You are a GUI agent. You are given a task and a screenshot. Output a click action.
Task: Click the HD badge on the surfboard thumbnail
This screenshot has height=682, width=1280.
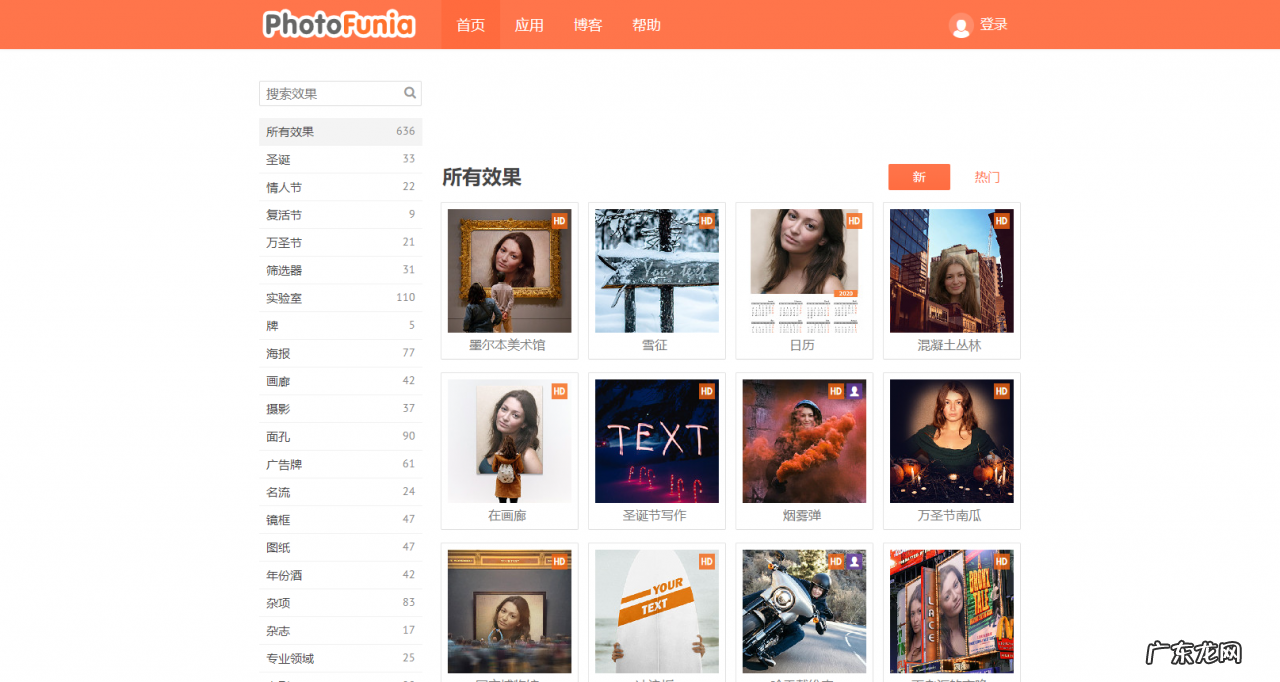pos(707,562)
